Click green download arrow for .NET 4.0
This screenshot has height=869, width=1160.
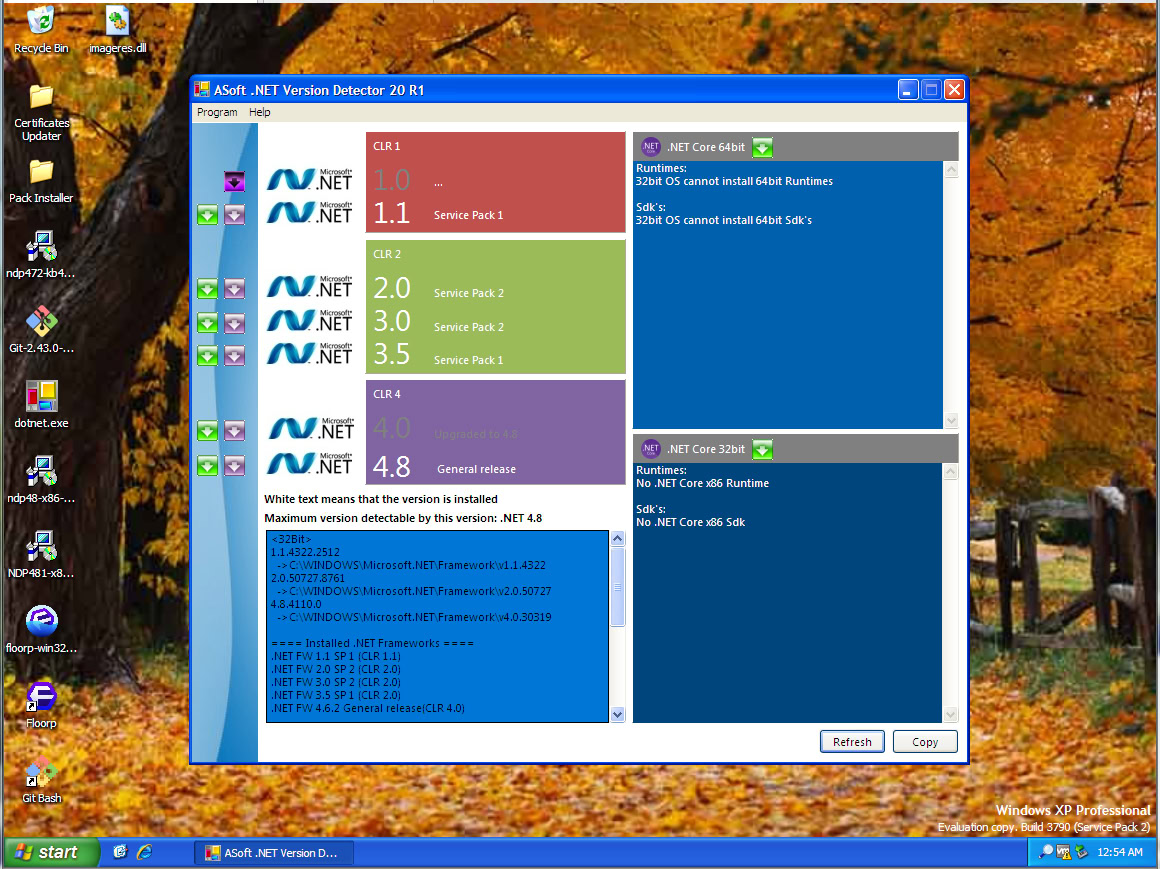click(208, 430)
